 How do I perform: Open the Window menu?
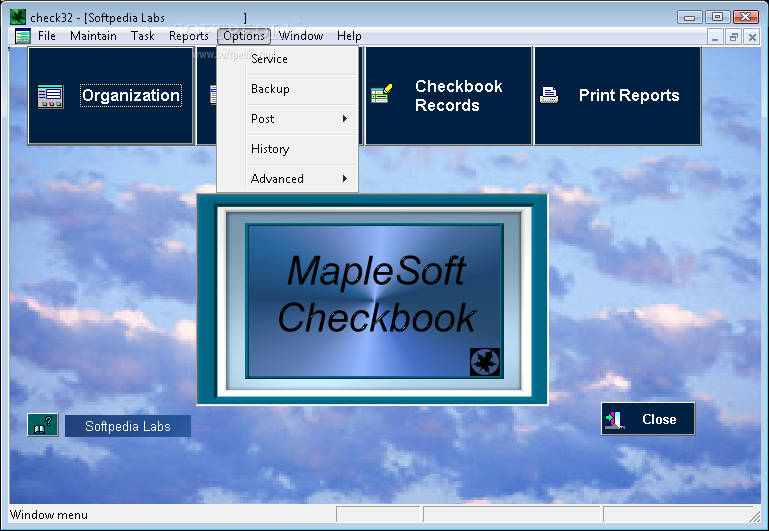point(301,36)
